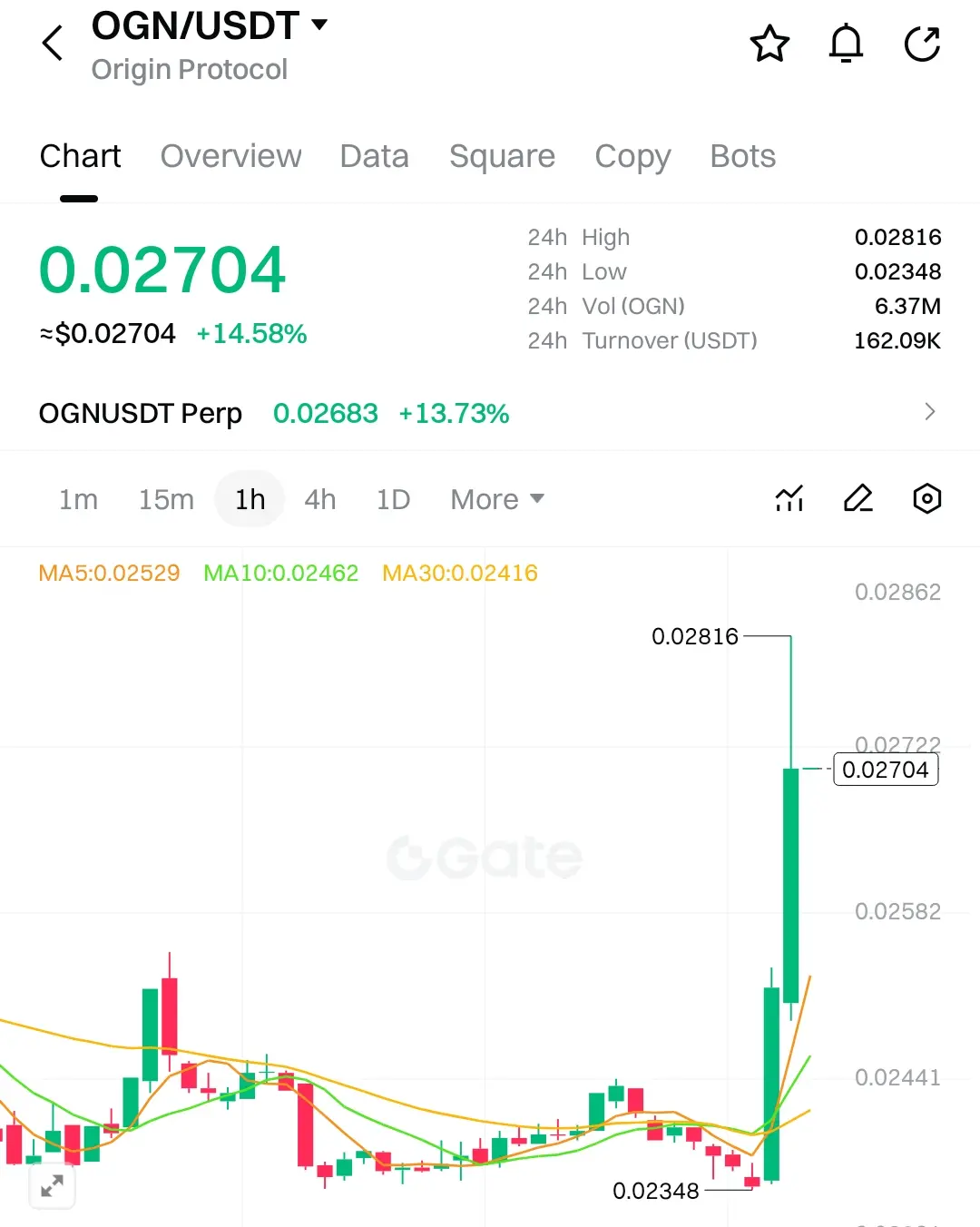Go back using the left arrow icon
Screen dimensions: 980x1227
click(x=54, y=43)
